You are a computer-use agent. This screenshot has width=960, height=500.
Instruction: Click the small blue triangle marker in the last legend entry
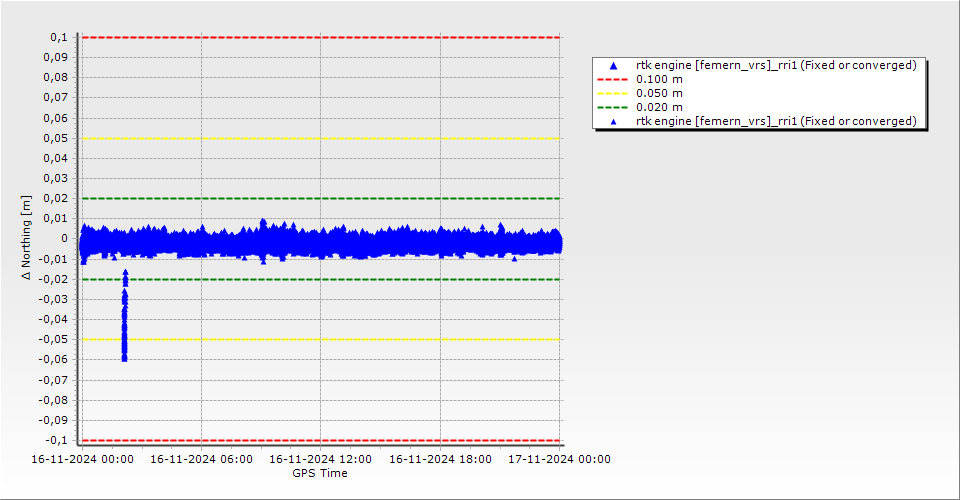pos(613,121)
